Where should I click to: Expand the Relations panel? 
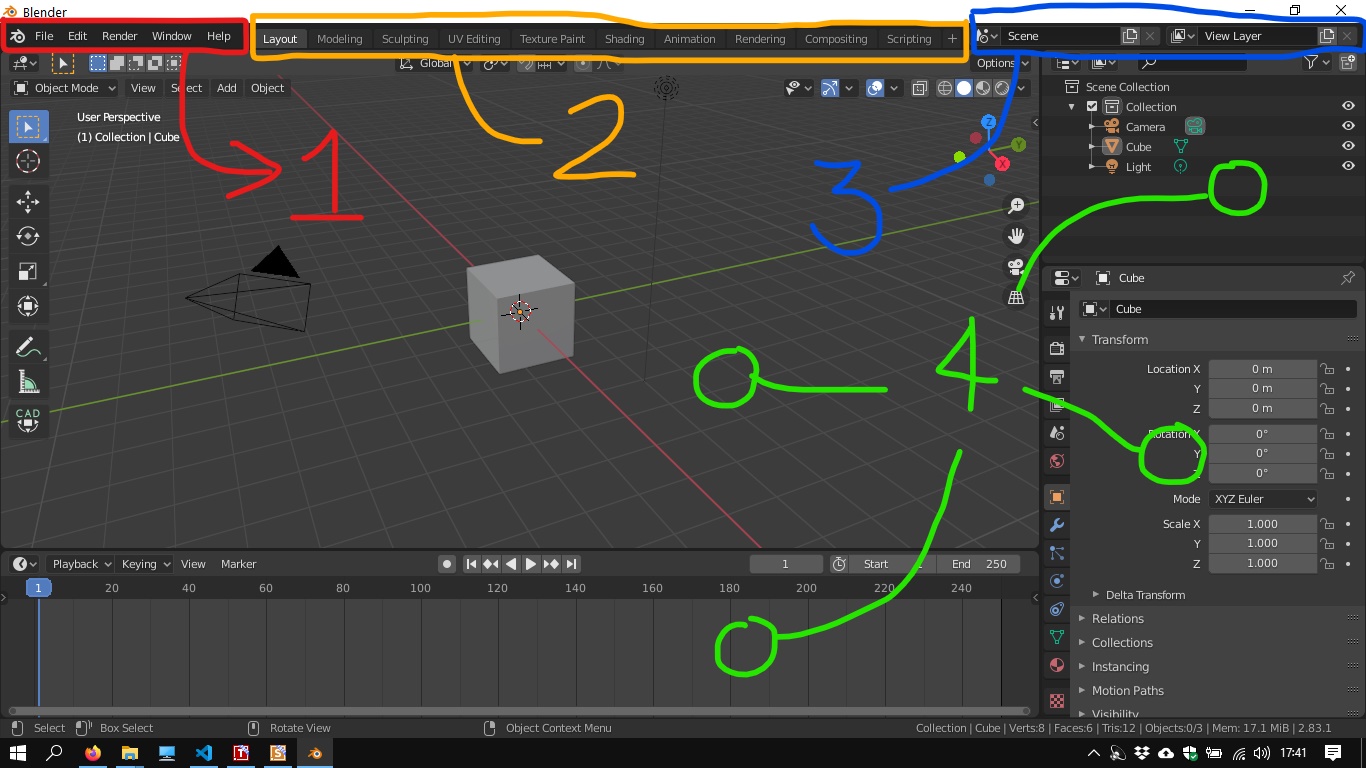pyautogui.click(x=1117, y=619)
